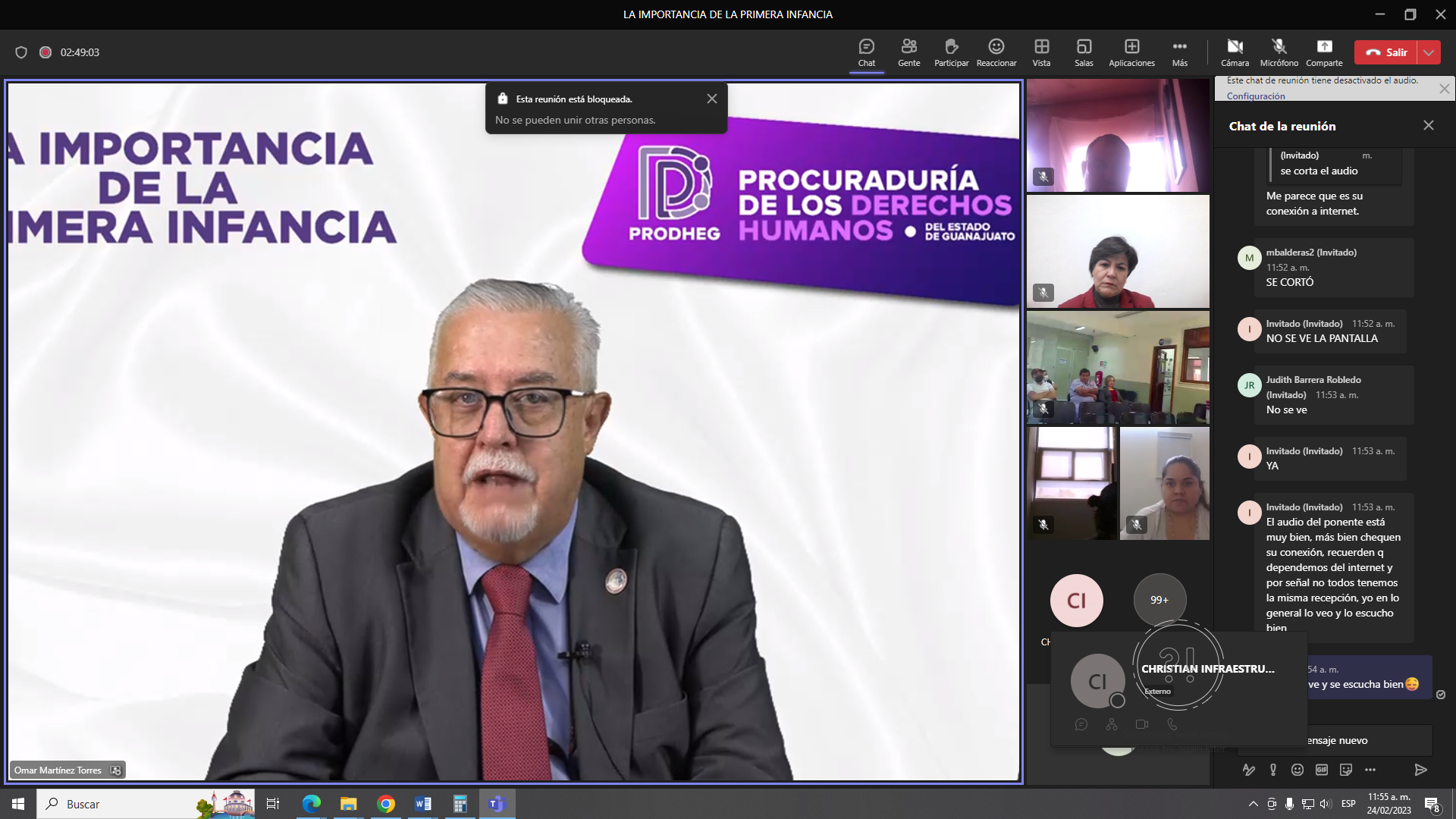This screenshot has width=1456, height=819.
Task: Start video call from contact card
Action: 1142,724
